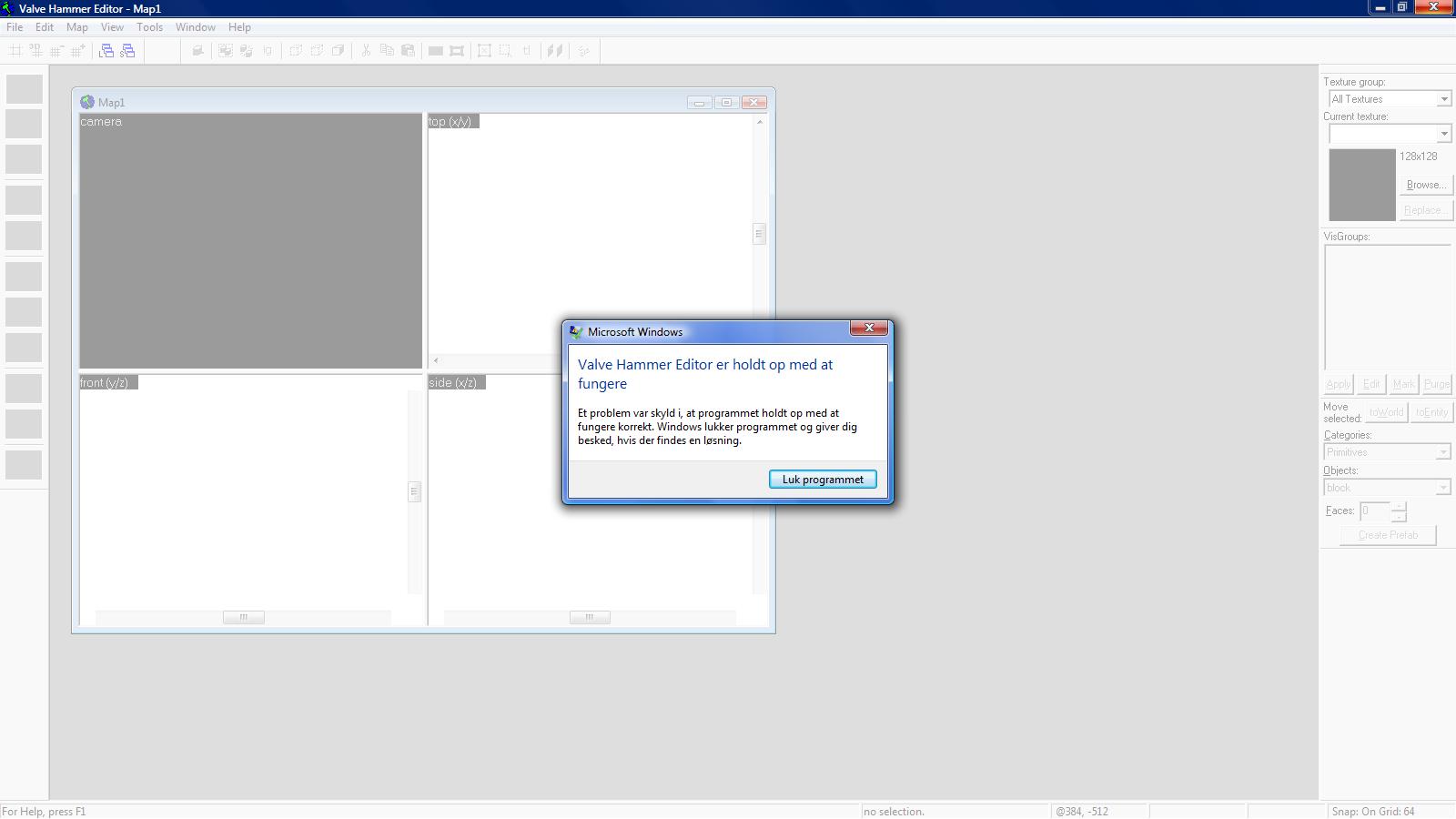Click the 'Snap: On Grid: 64' status text
Viewport: 1456px width, 819px height.
coord(1373,811)
